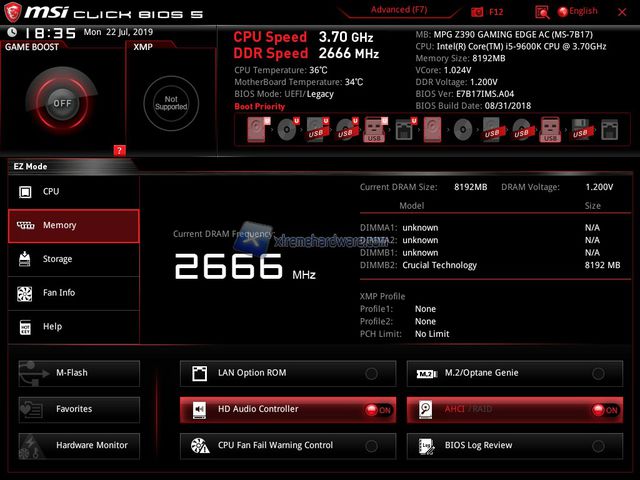Viewport: 640px width, 480px height.
Task: Toggle the AHCI / RAID switch
Action: pos(603,409)
